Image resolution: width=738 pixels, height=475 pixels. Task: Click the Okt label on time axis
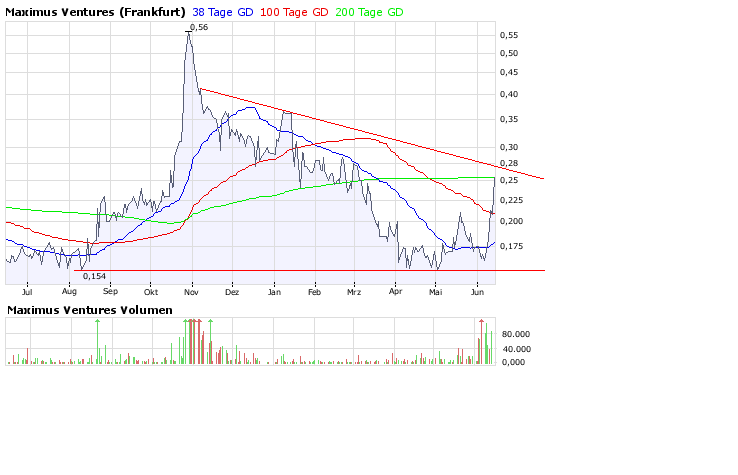coord(151,293)
